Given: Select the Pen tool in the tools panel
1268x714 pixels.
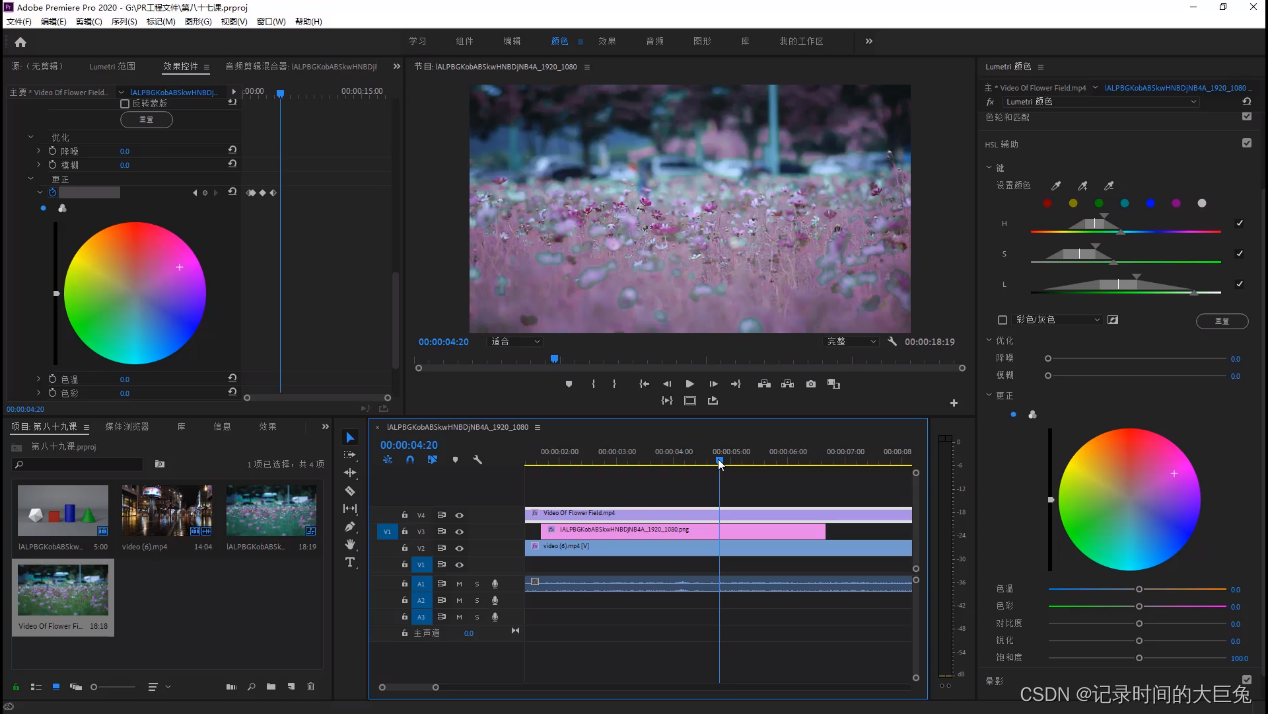Looking at the screenshot, I should (350, 527).
